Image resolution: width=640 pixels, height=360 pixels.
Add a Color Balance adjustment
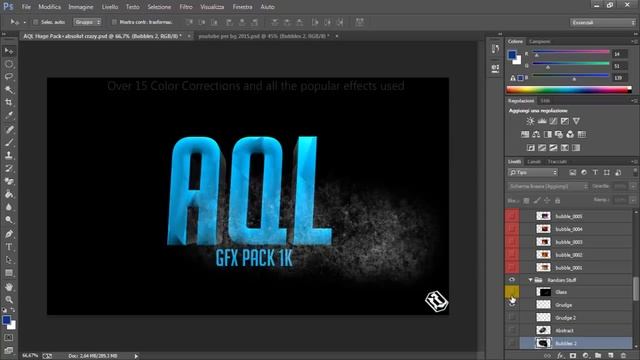pyautogui.click(x=536, y=134)
